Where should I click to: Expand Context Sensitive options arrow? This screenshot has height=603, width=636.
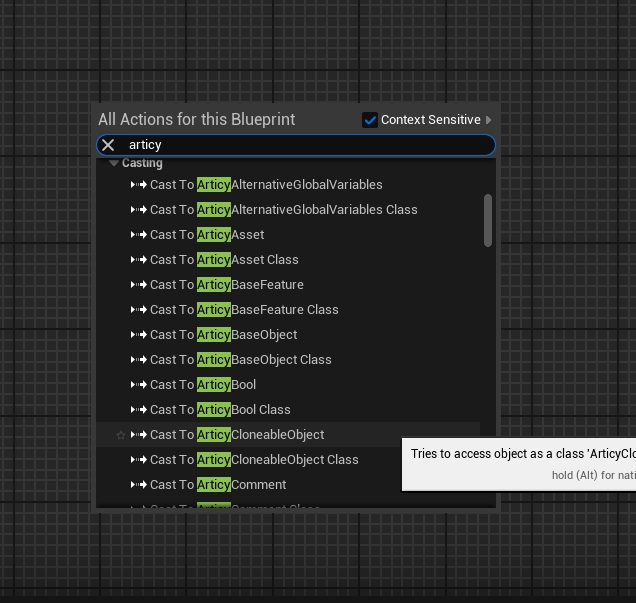(x=489, y=120)
